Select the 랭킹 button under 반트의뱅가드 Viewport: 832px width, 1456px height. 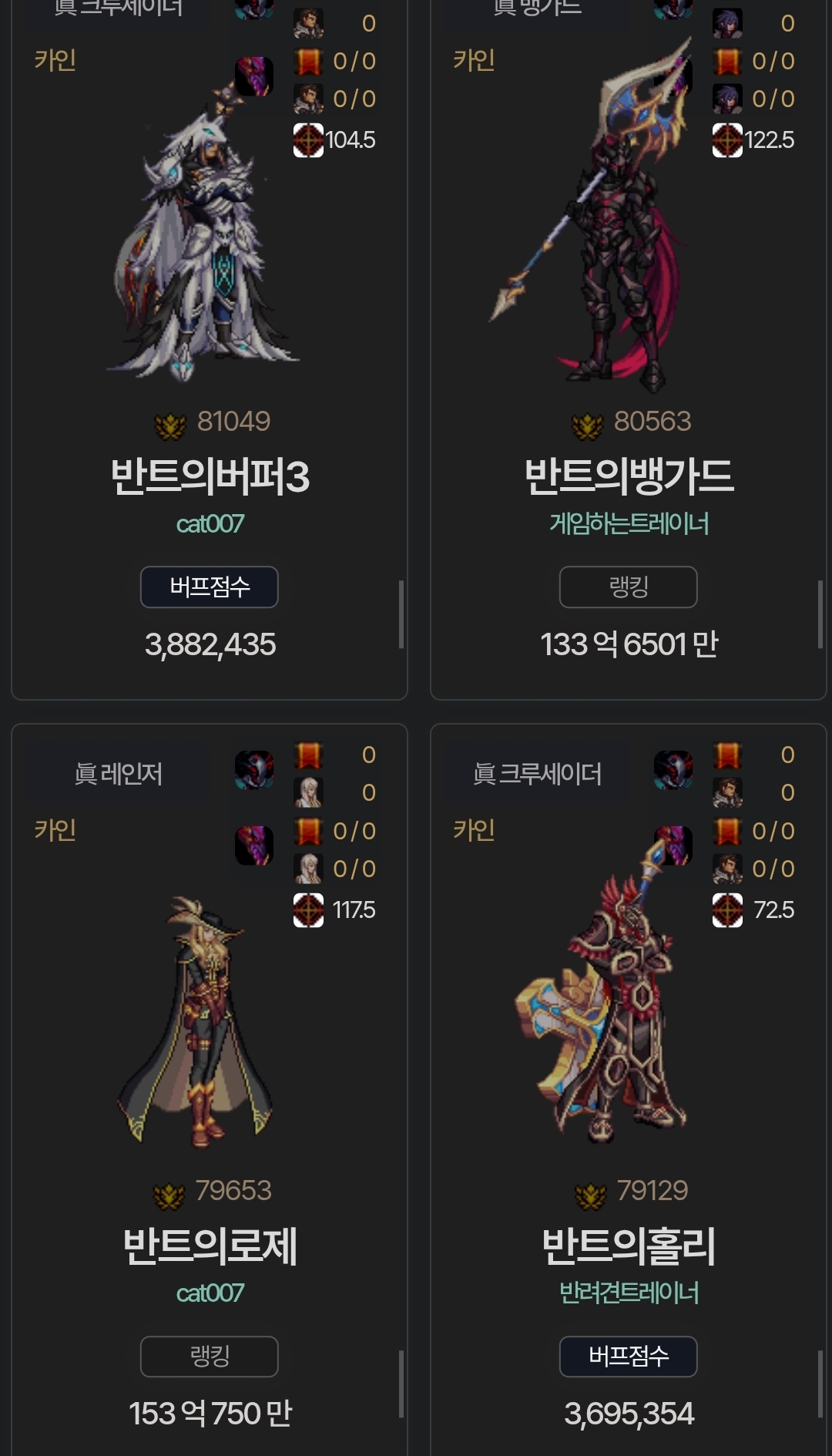629,587
